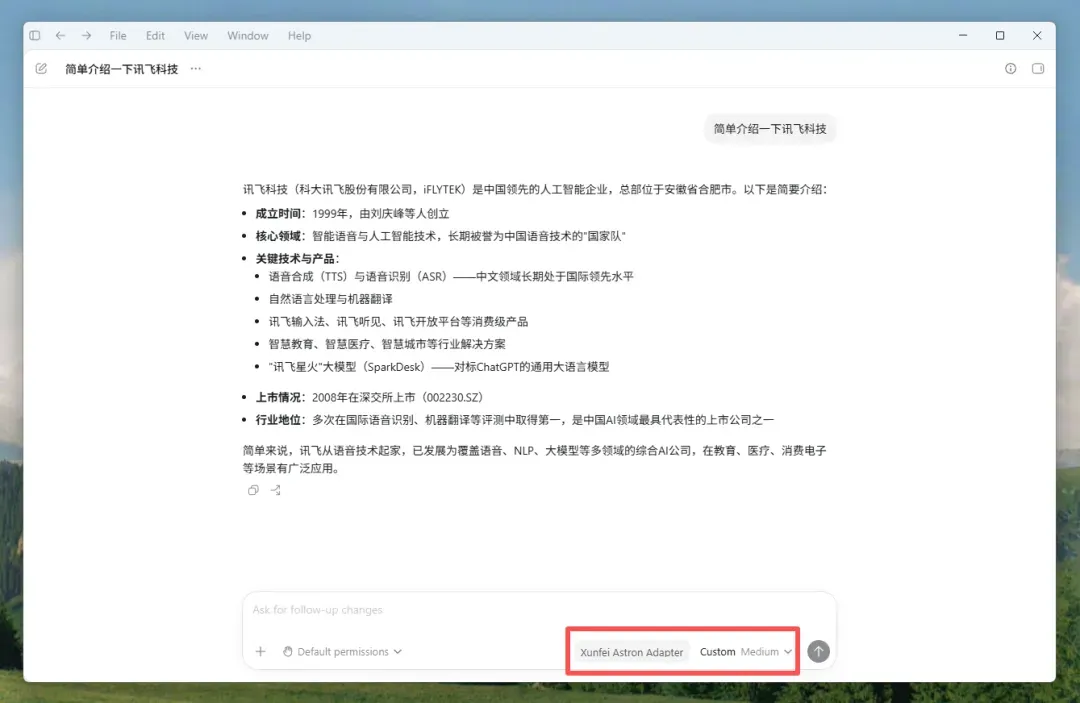
Task: Click the 自然语言处理与机器翻译 bullet
Action: [331, 299]
